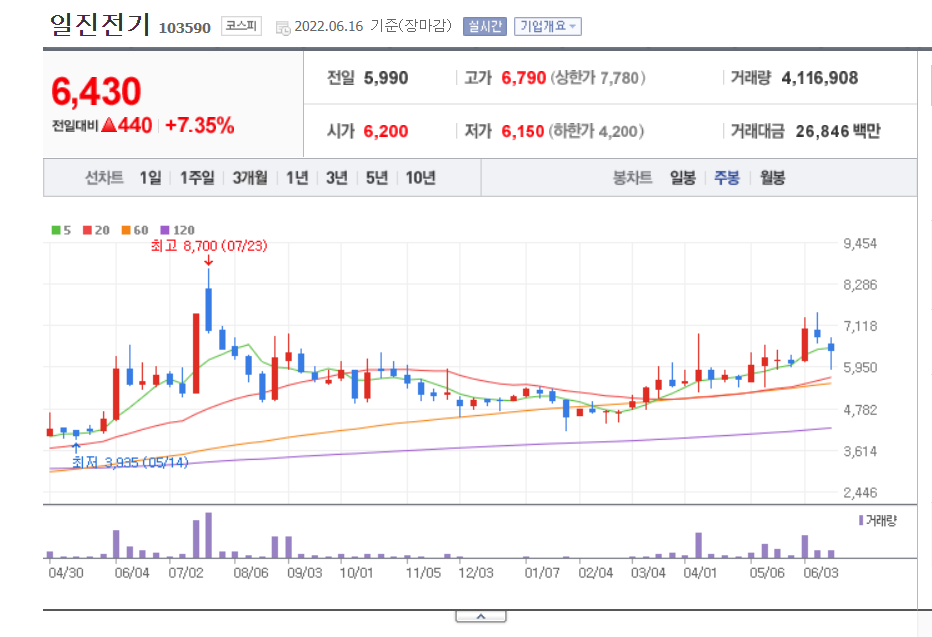
Task: Click the 고가 value 6,790
Action: coord(524,78)
